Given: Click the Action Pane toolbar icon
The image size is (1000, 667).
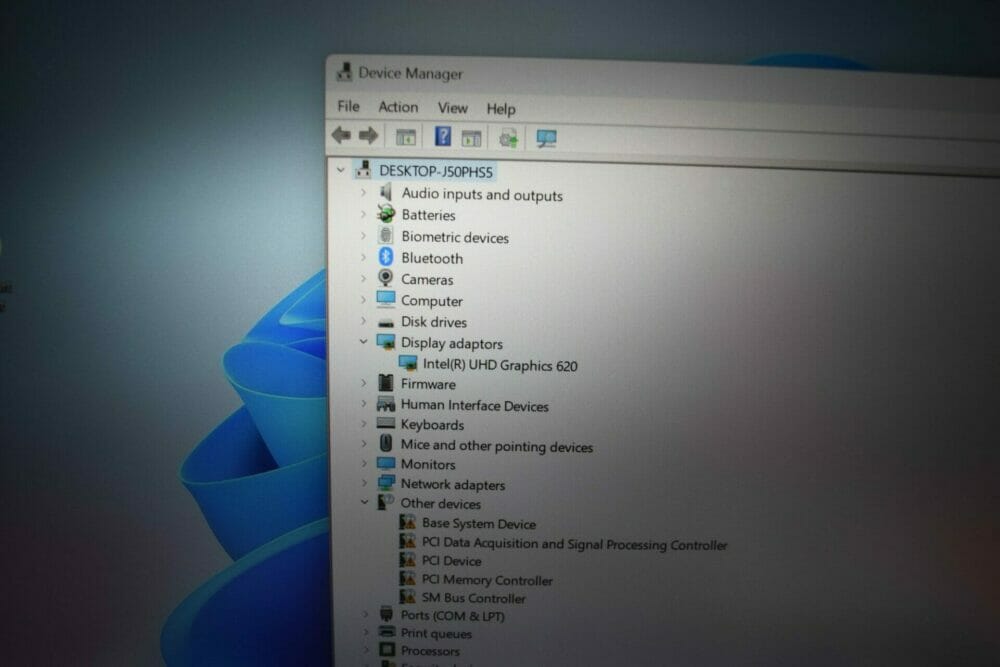Looking at the screenshot, I should (x=471, y=138).
